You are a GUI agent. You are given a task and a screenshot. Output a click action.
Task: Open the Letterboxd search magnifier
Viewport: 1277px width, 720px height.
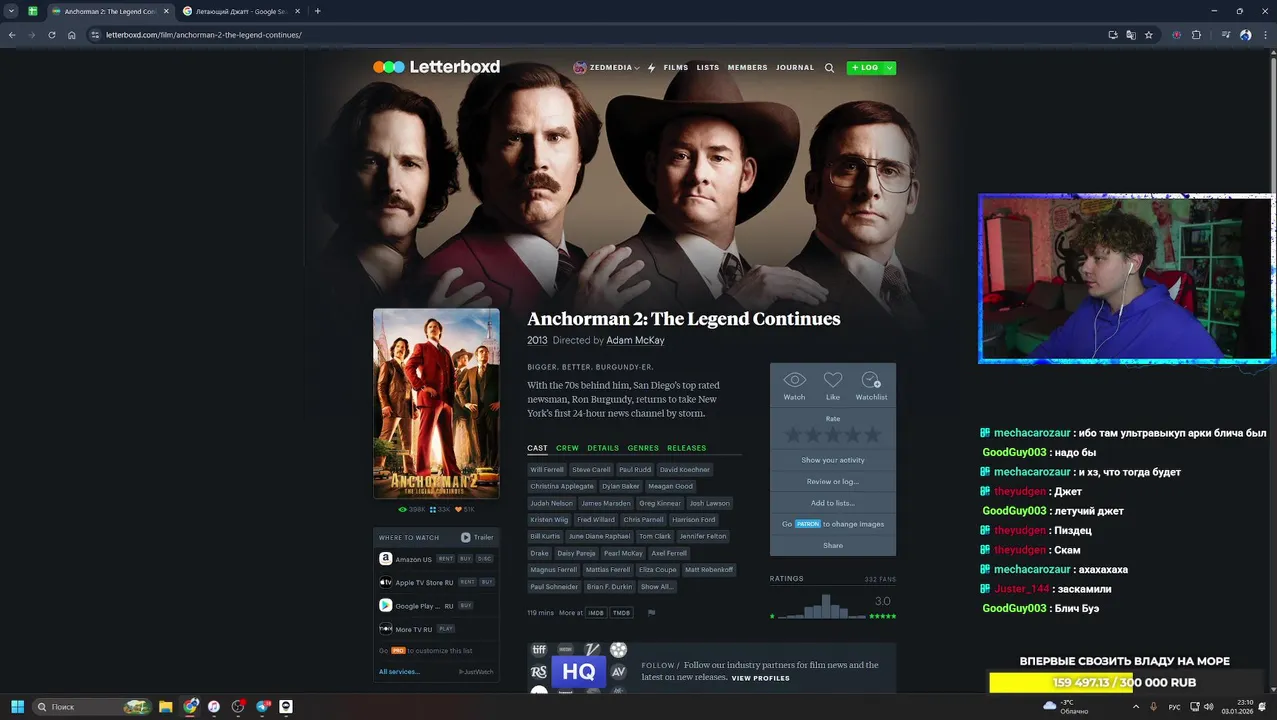829,68
